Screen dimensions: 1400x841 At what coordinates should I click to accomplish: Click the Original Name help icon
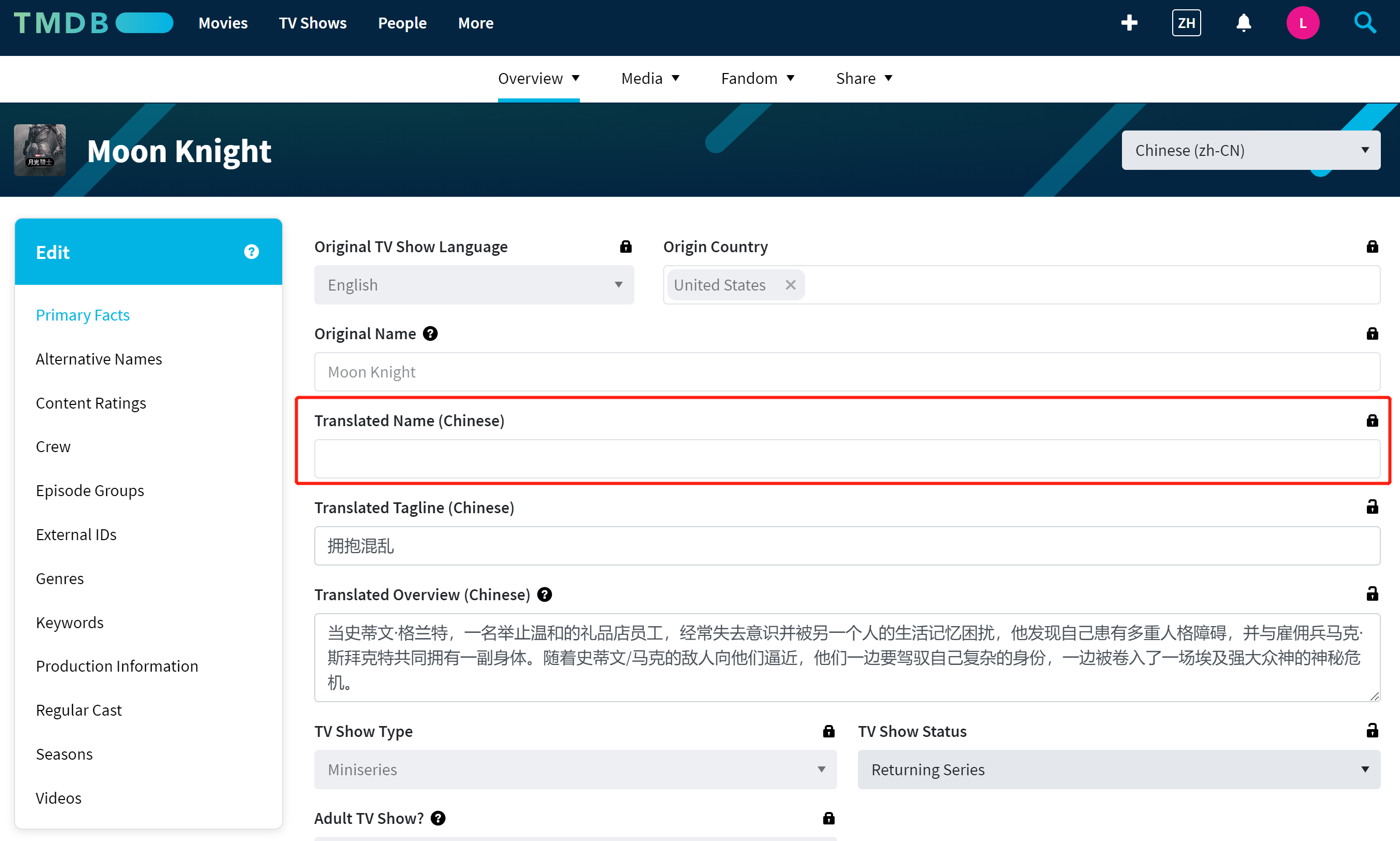tap(430, 334)
